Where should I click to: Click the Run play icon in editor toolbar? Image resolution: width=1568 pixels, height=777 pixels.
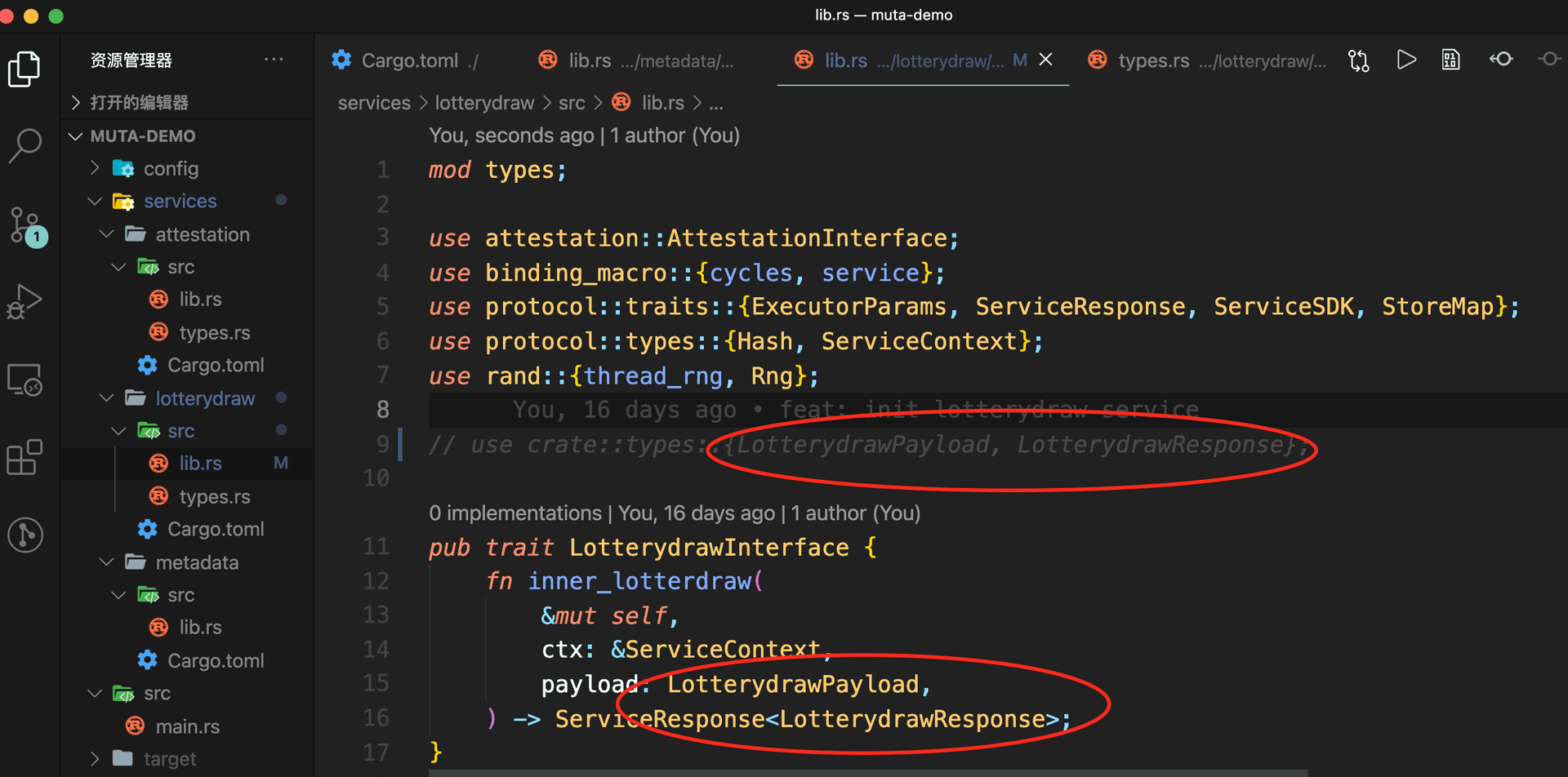[1405, 60]
